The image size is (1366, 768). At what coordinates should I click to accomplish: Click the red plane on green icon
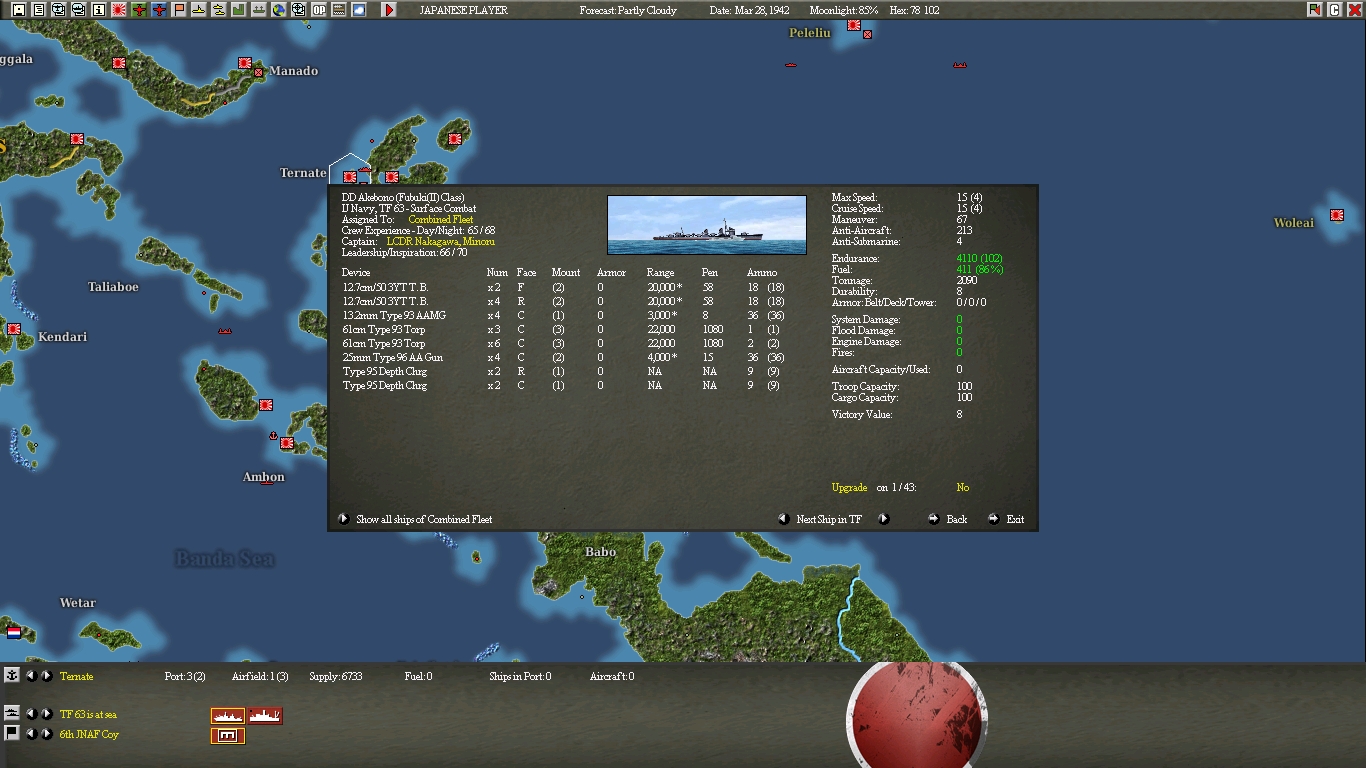pos(139,10)
